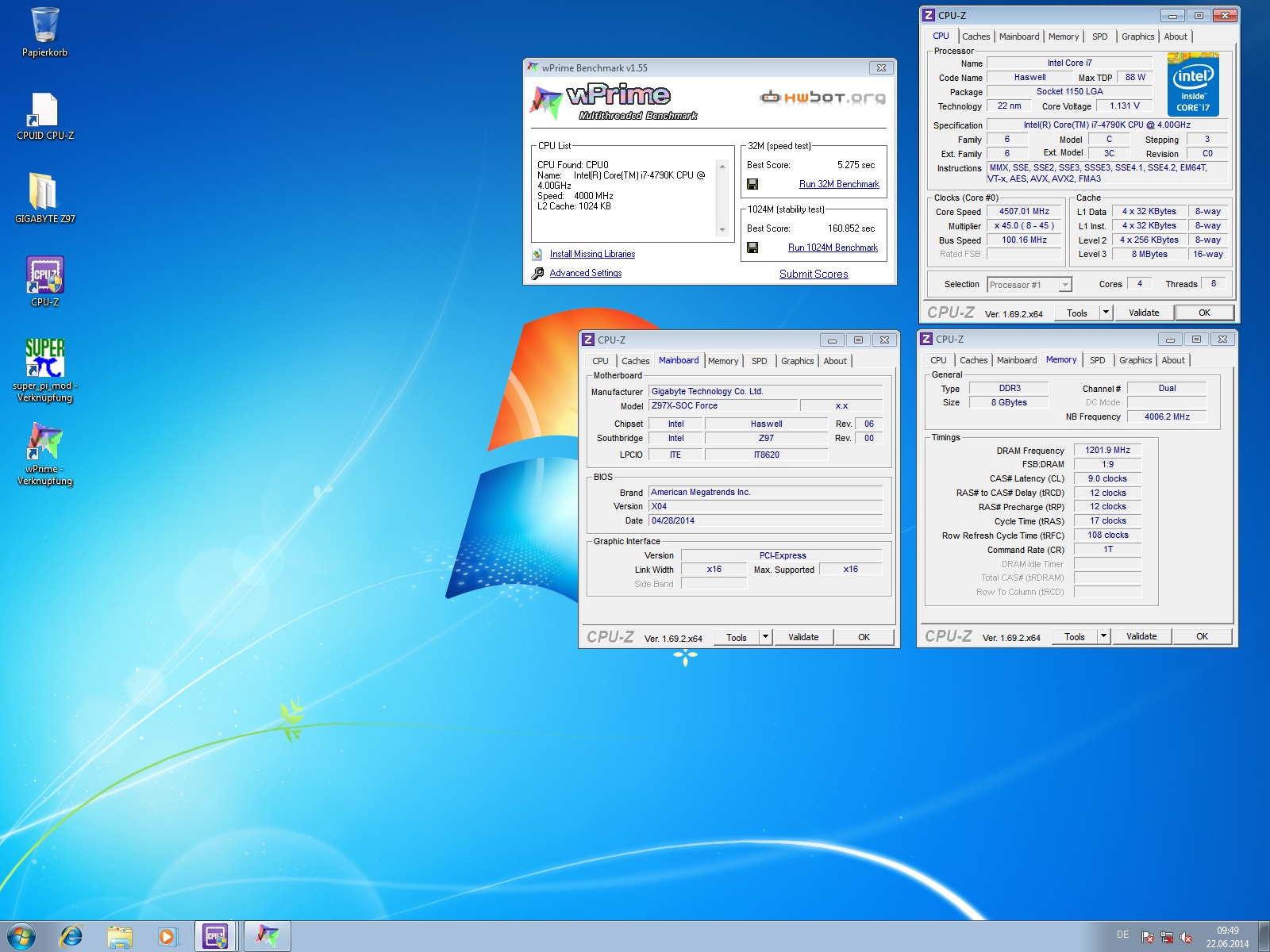Click the Gigabyte Technology manufacturer field
This screenshot has width=1270, height=952.
click(x=766, y=391)
